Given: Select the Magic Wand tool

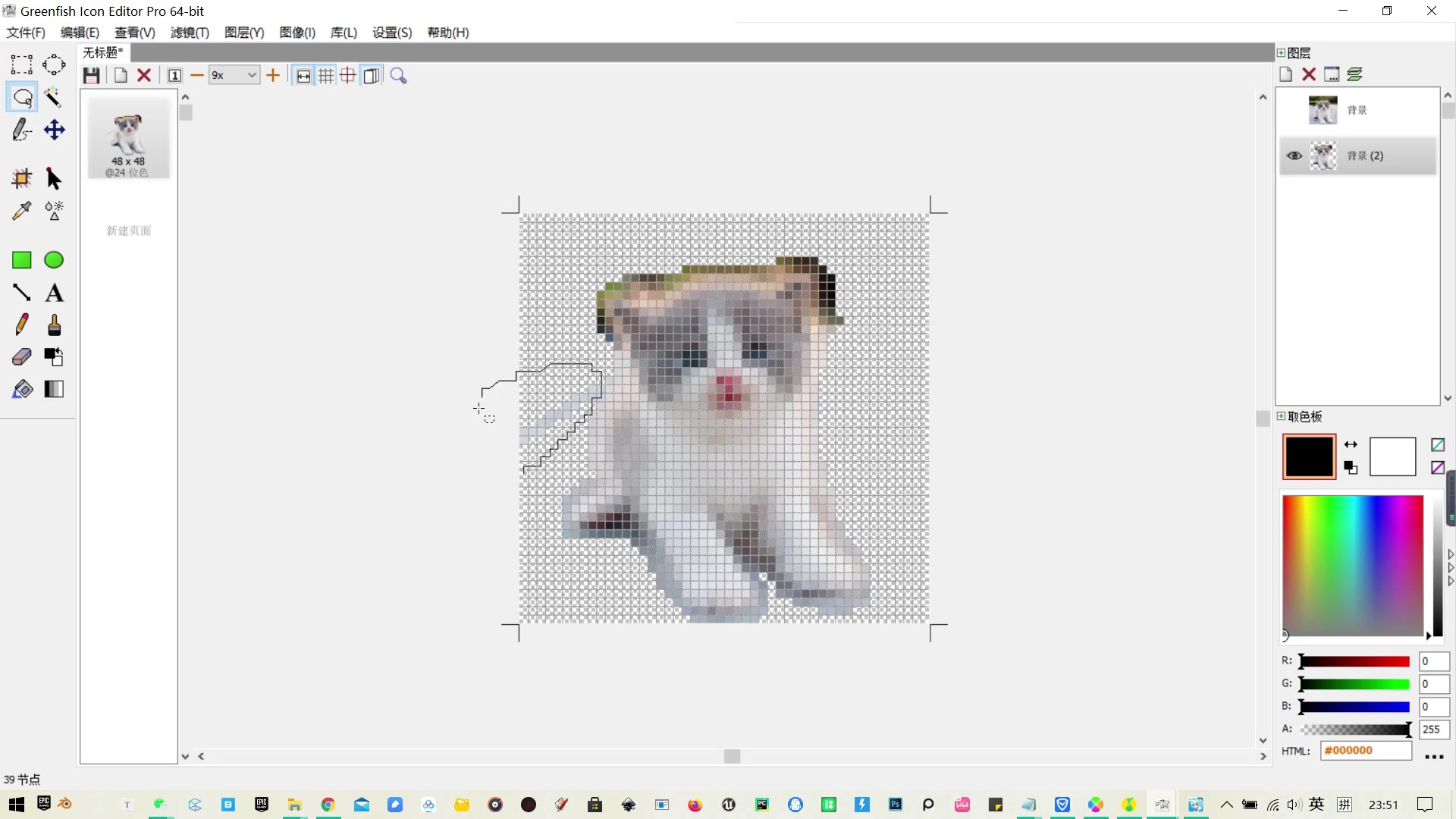Looking at the screenshot, I should 55,97.
